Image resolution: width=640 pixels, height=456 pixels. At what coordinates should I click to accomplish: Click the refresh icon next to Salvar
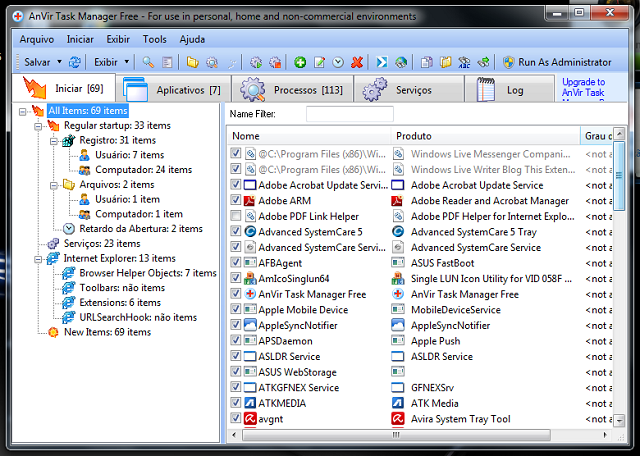(x=75, y=62)
